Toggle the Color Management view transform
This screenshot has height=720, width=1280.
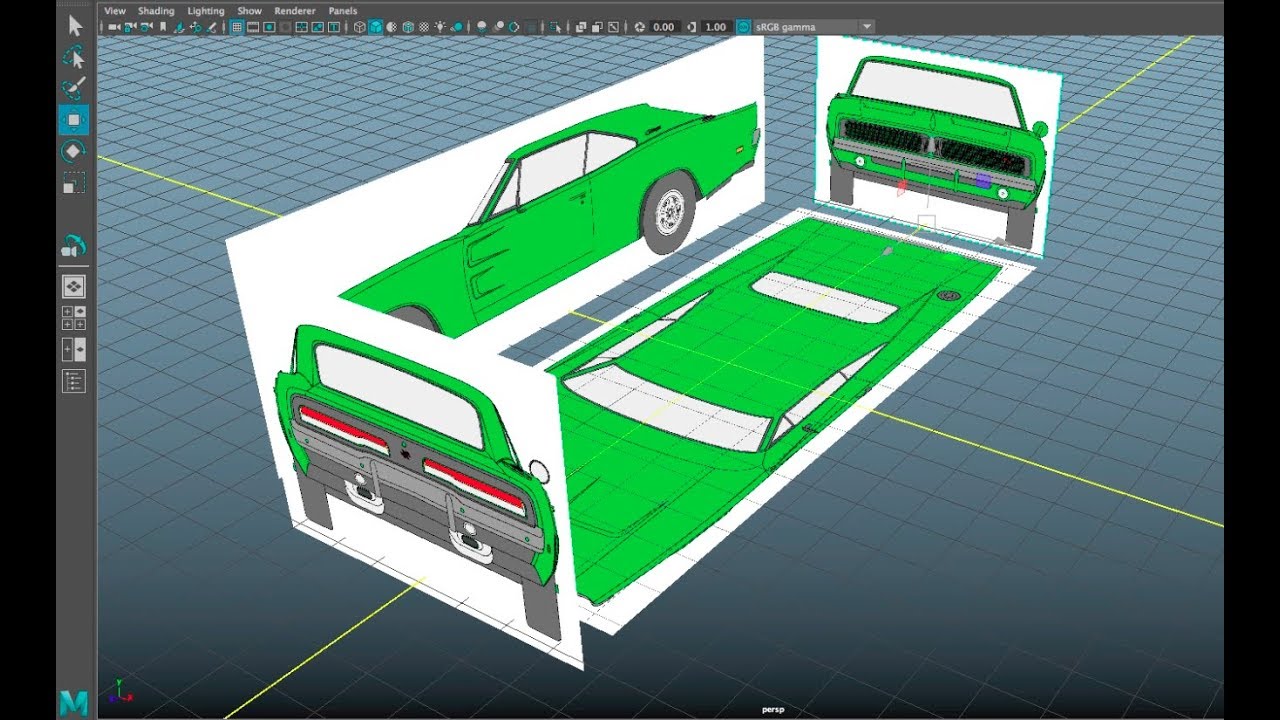[744, 27]
